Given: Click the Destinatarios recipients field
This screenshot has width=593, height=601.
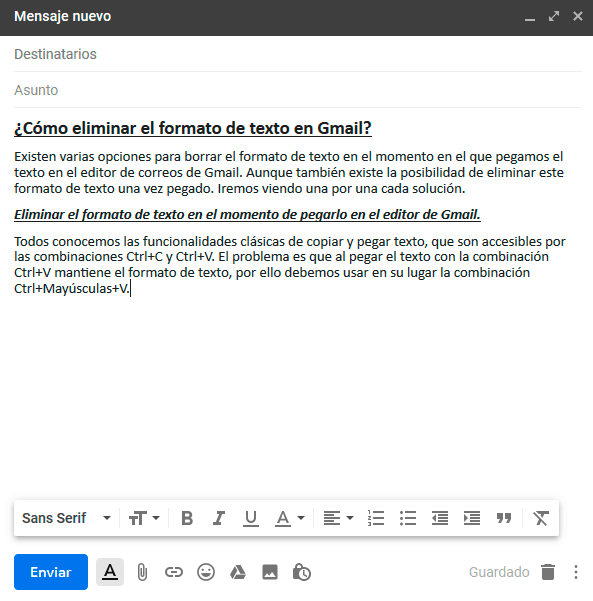Looking at the screenshot, I should (298, 54).
